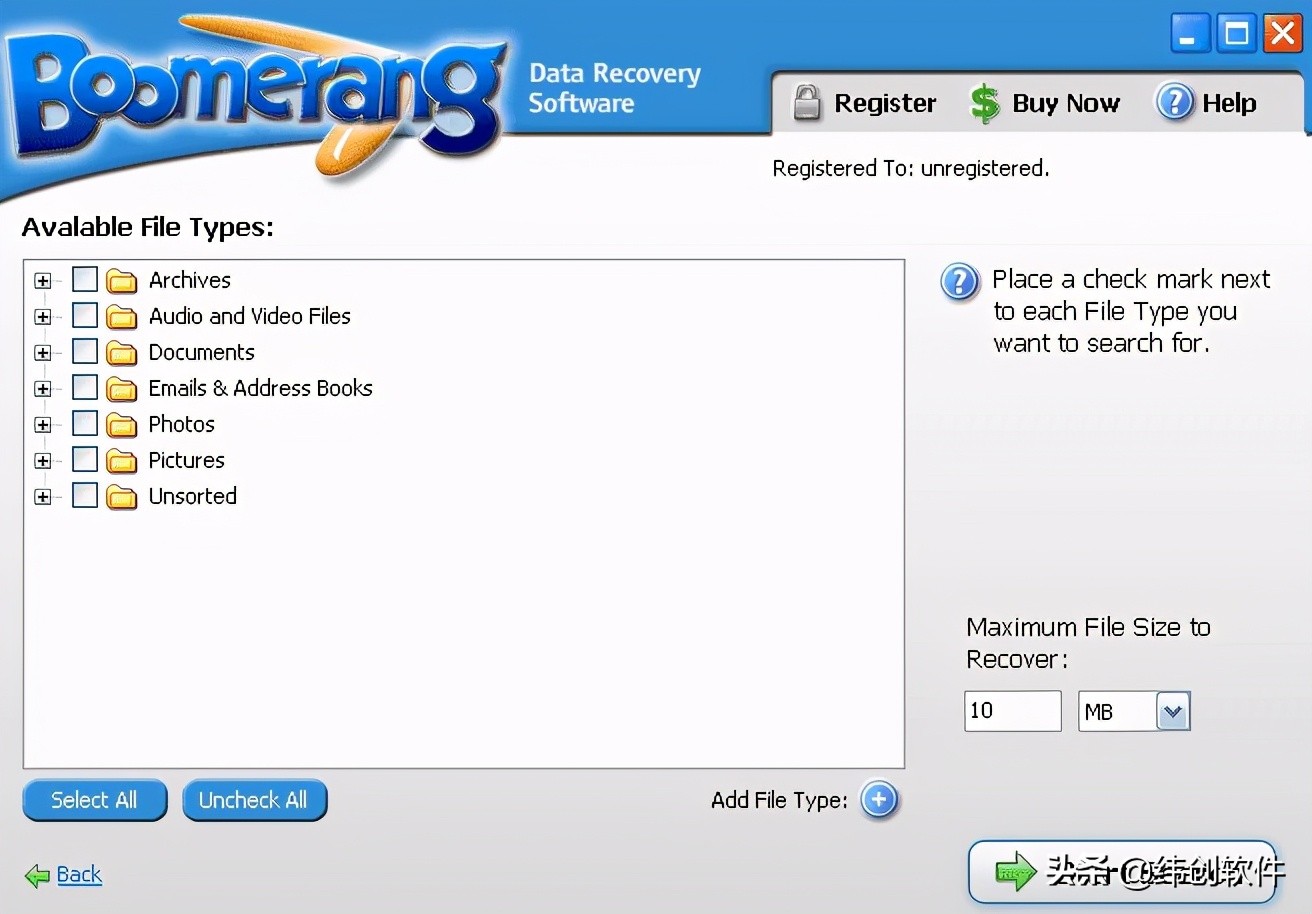This screenshot has width=1312, height=914.
Task: Open the Buy Now tab
Action: click(x=1046, y=103)
